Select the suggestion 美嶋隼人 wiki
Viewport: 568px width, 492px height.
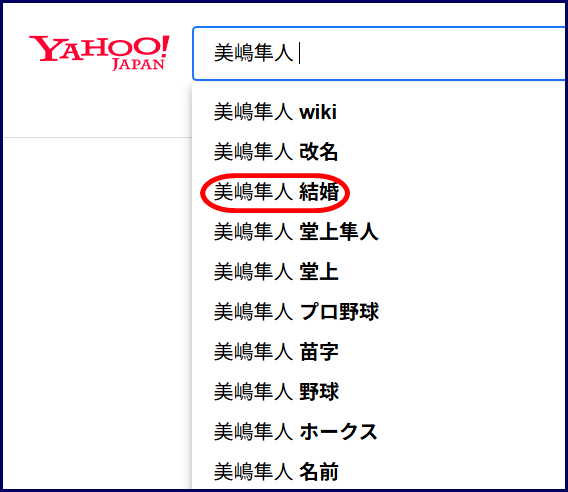click(x=379, y=112)
